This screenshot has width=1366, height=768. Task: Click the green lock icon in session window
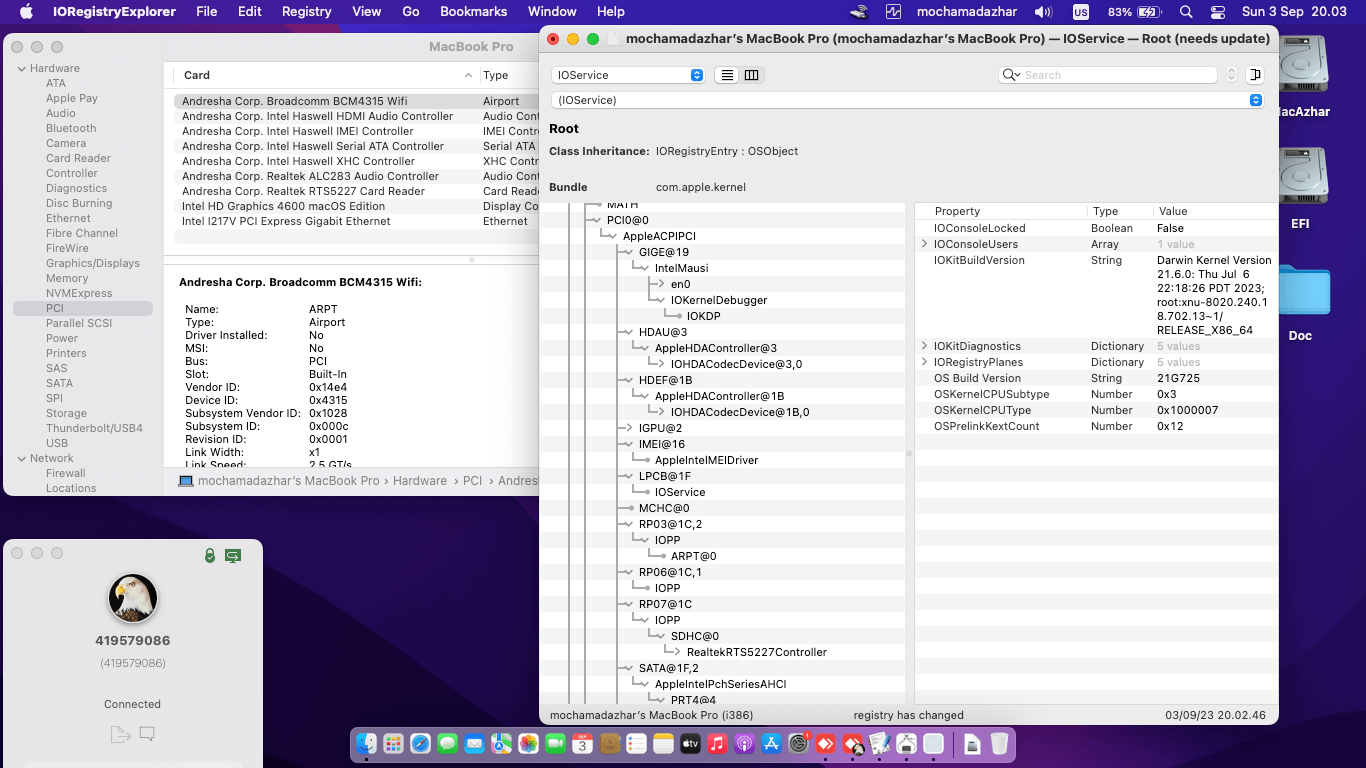[x=210, y=555]
